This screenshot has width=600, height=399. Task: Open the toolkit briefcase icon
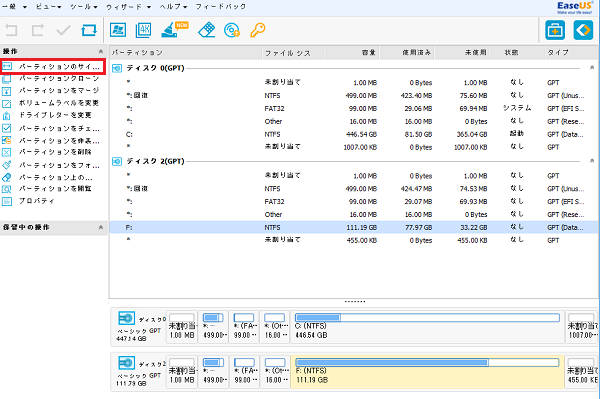[555, 30]
